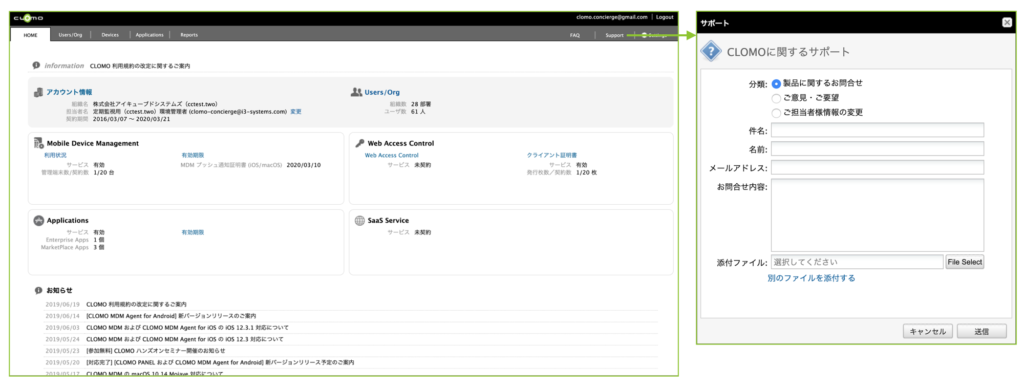Open the blue Users/Org heading link
1024x388 pixels.
coord(382,93)
